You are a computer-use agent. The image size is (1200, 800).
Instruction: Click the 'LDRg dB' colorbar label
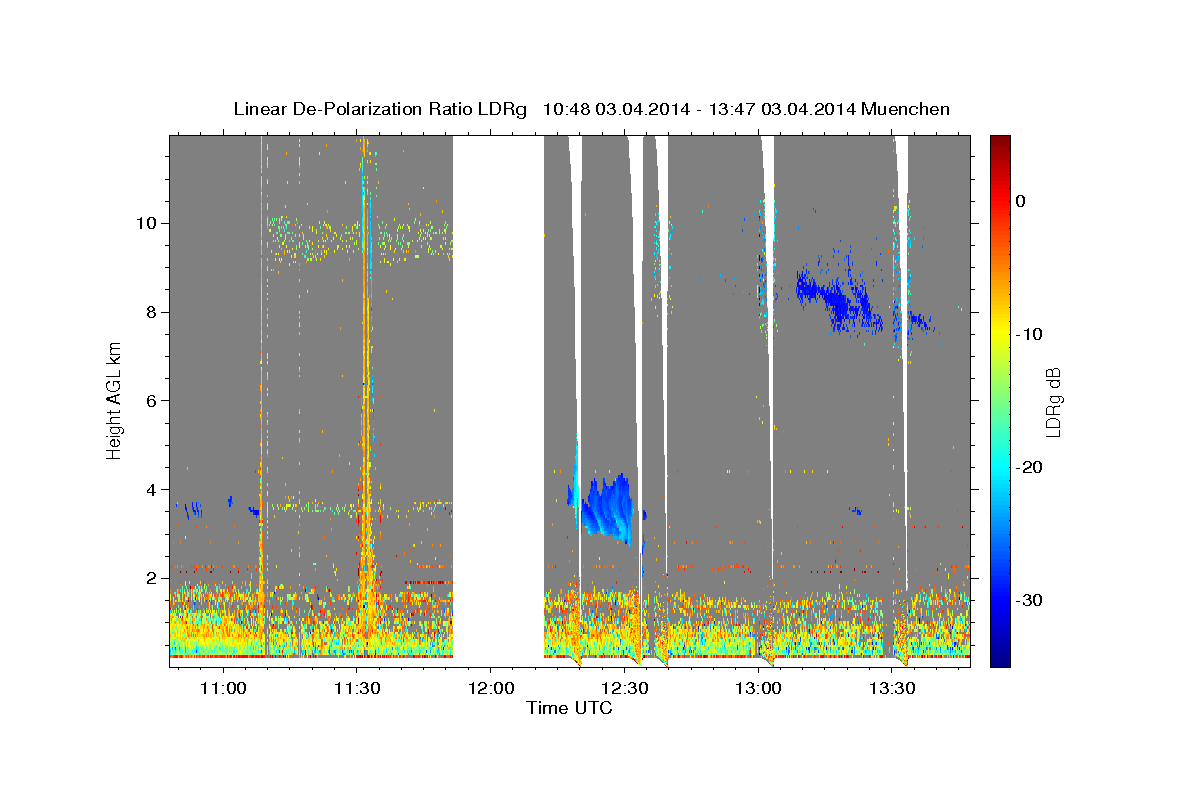coord(1052,401)
